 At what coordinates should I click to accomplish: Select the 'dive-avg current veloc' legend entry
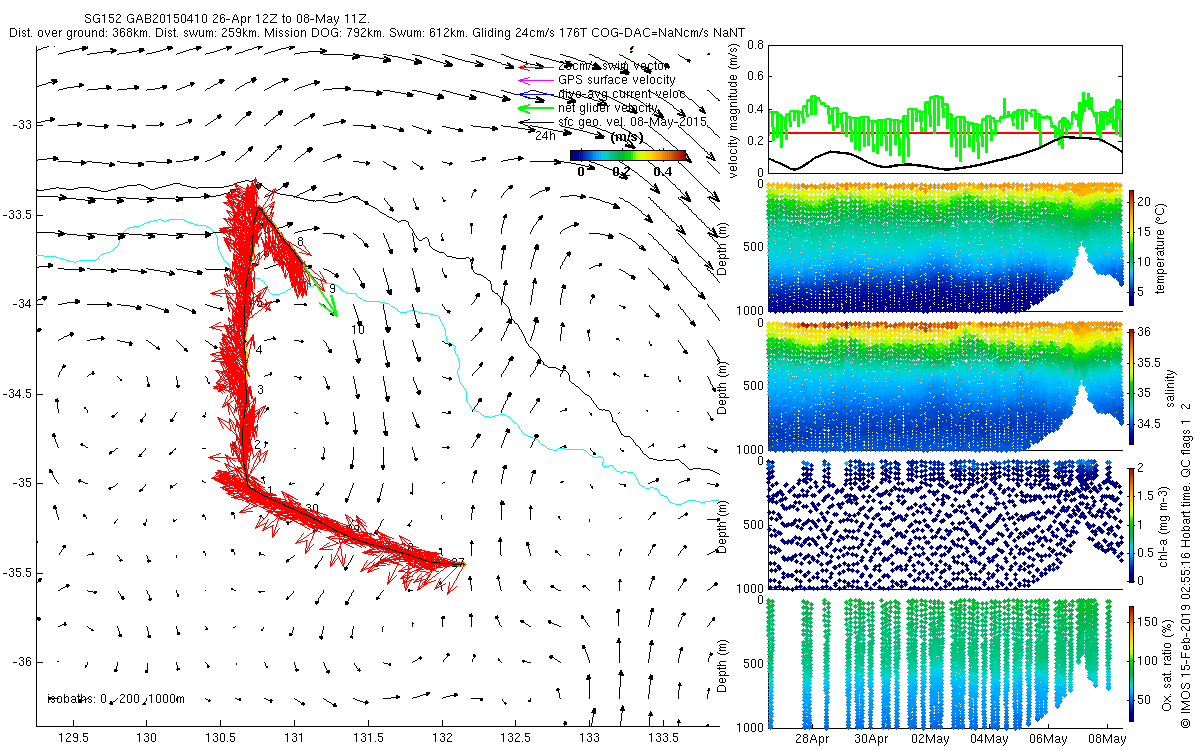[x=622, y=93]
